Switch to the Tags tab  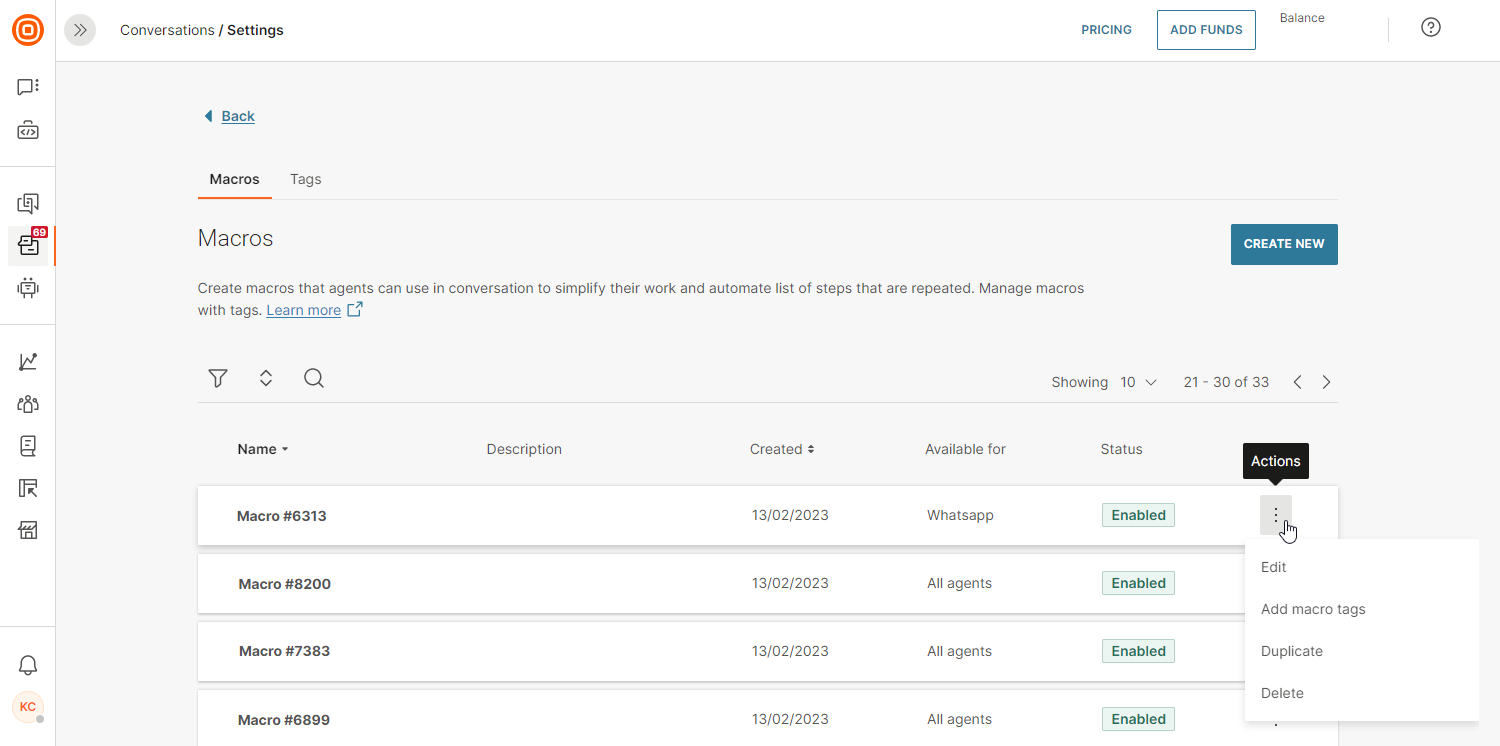[x=305, y=179]
